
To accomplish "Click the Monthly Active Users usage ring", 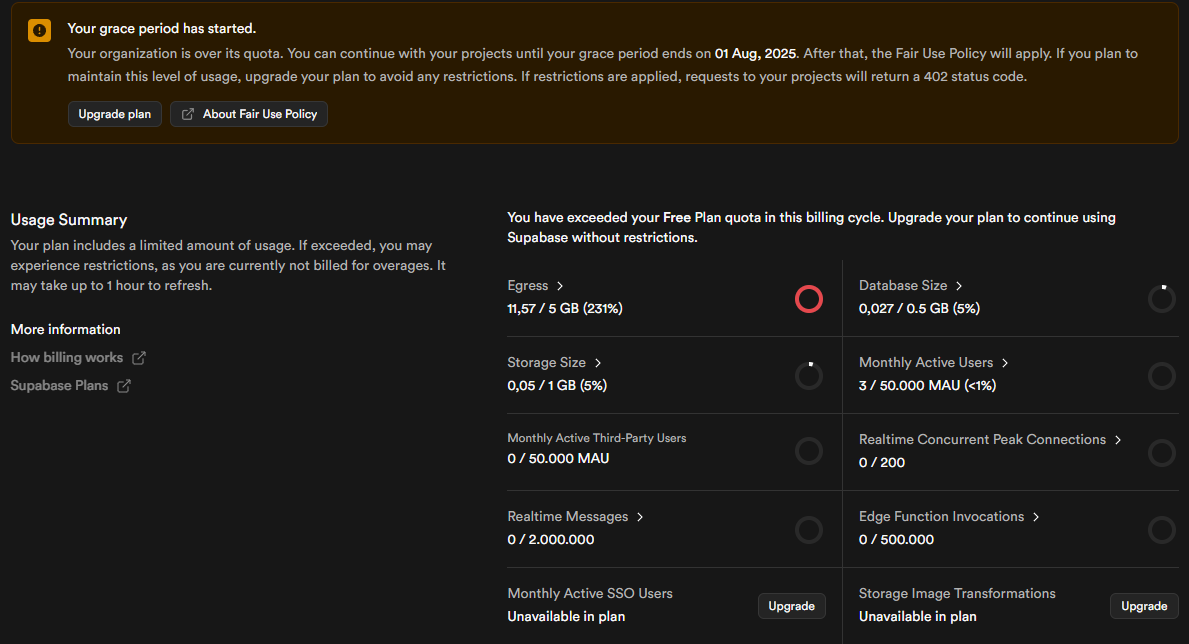I will [1161, 375].
